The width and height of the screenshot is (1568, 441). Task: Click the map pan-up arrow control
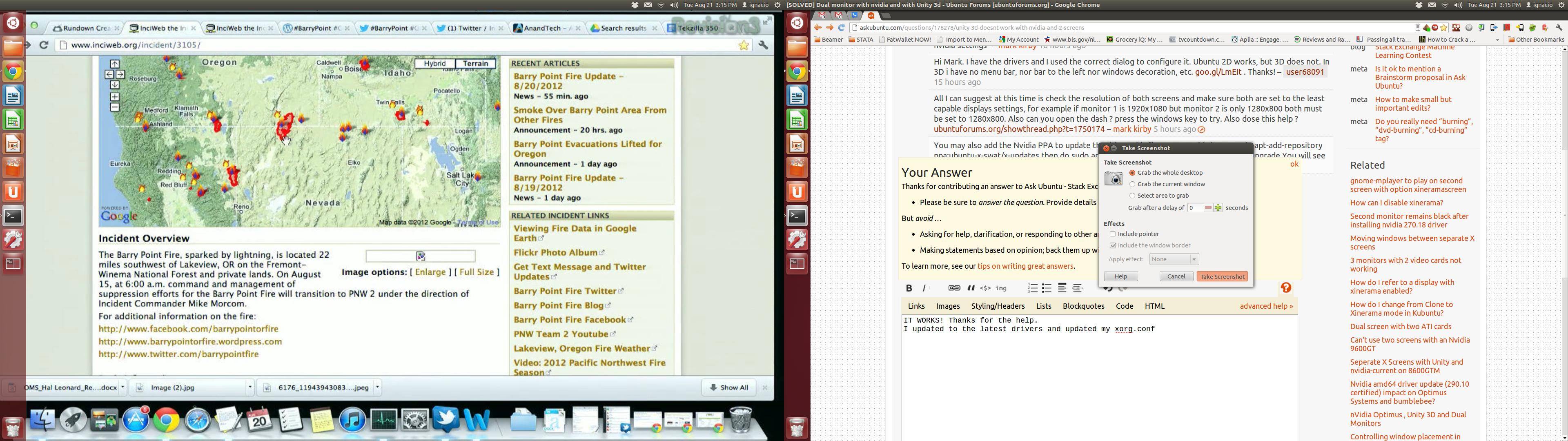(x=114, y=63)
